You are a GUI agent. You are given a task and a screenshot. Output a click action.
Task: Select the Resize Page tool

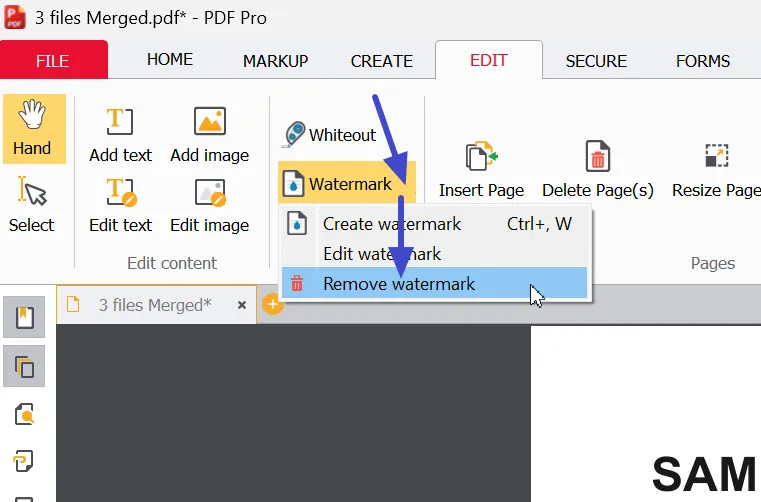pyautogui.click(x=716, y=170)
